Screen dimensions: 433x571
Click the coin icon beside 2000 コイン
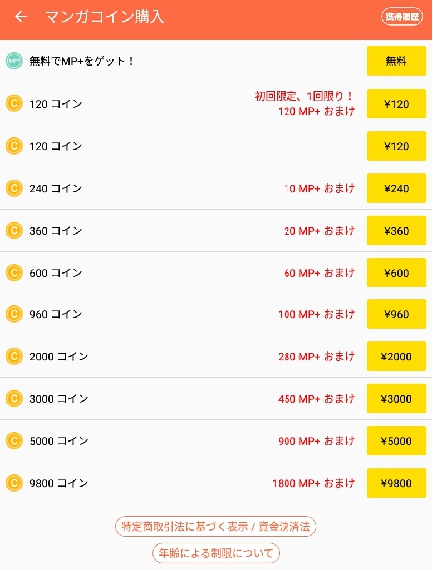pos(14,356)
